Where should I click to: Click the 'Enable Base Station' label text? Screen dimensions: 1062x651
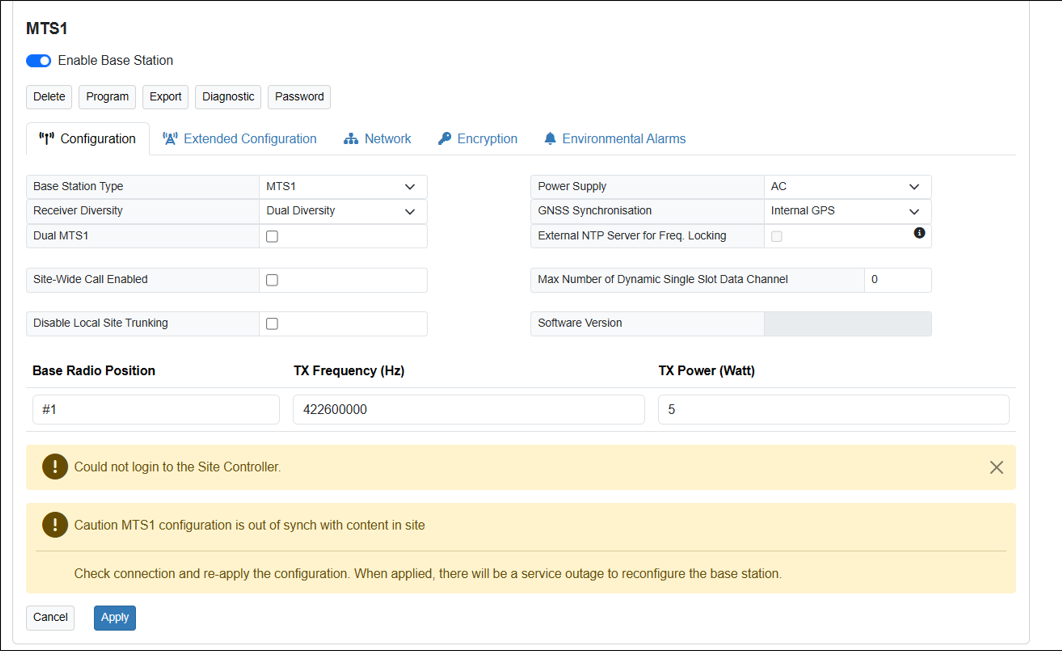coord(115,60)
